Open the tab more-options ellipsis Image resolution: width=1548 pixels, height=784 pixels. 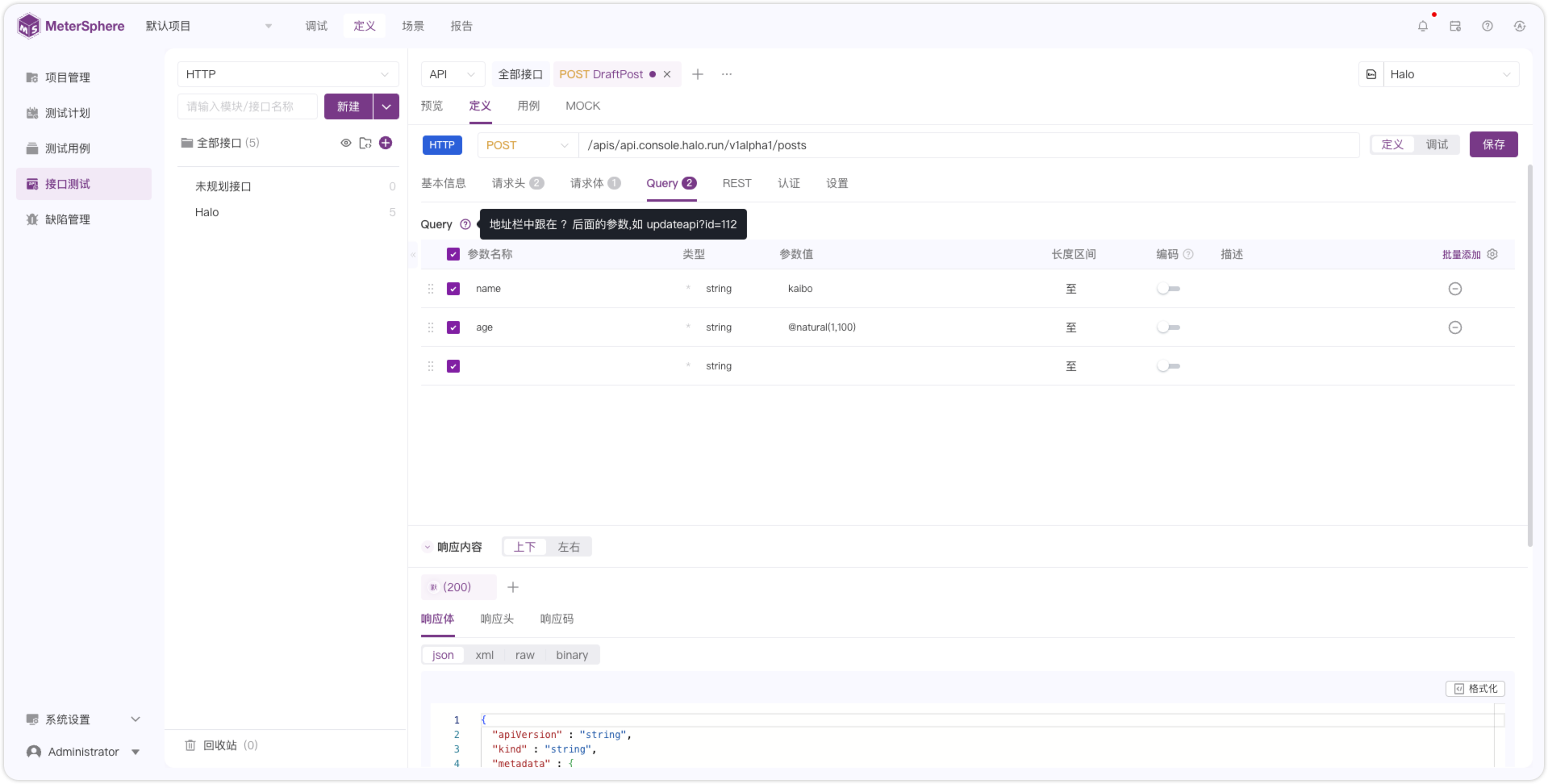click(727, 74)
